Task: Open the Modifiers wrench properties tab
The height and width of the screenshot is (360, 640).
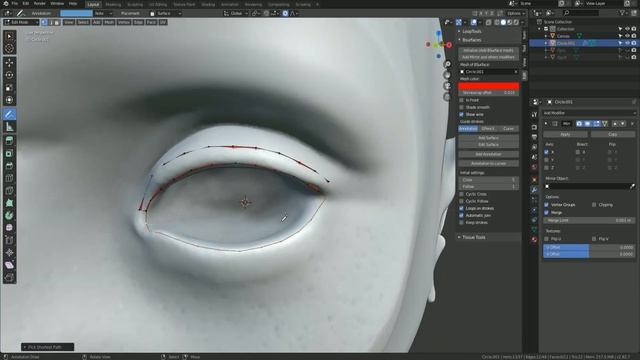Action: coord(534,190)
